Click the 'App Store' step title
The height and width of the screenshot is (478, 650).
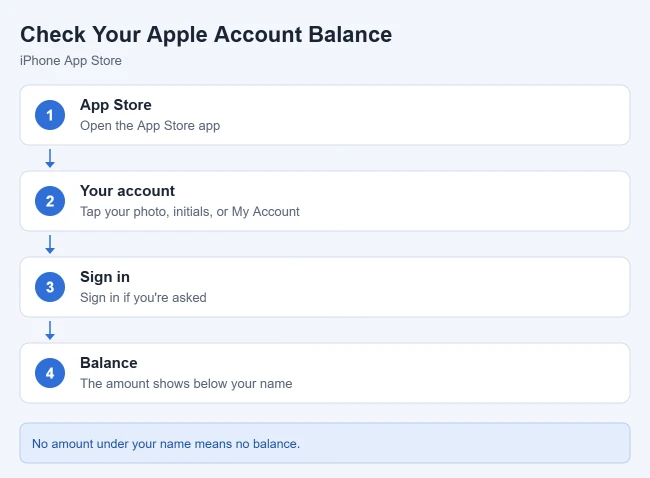point(116,105)
